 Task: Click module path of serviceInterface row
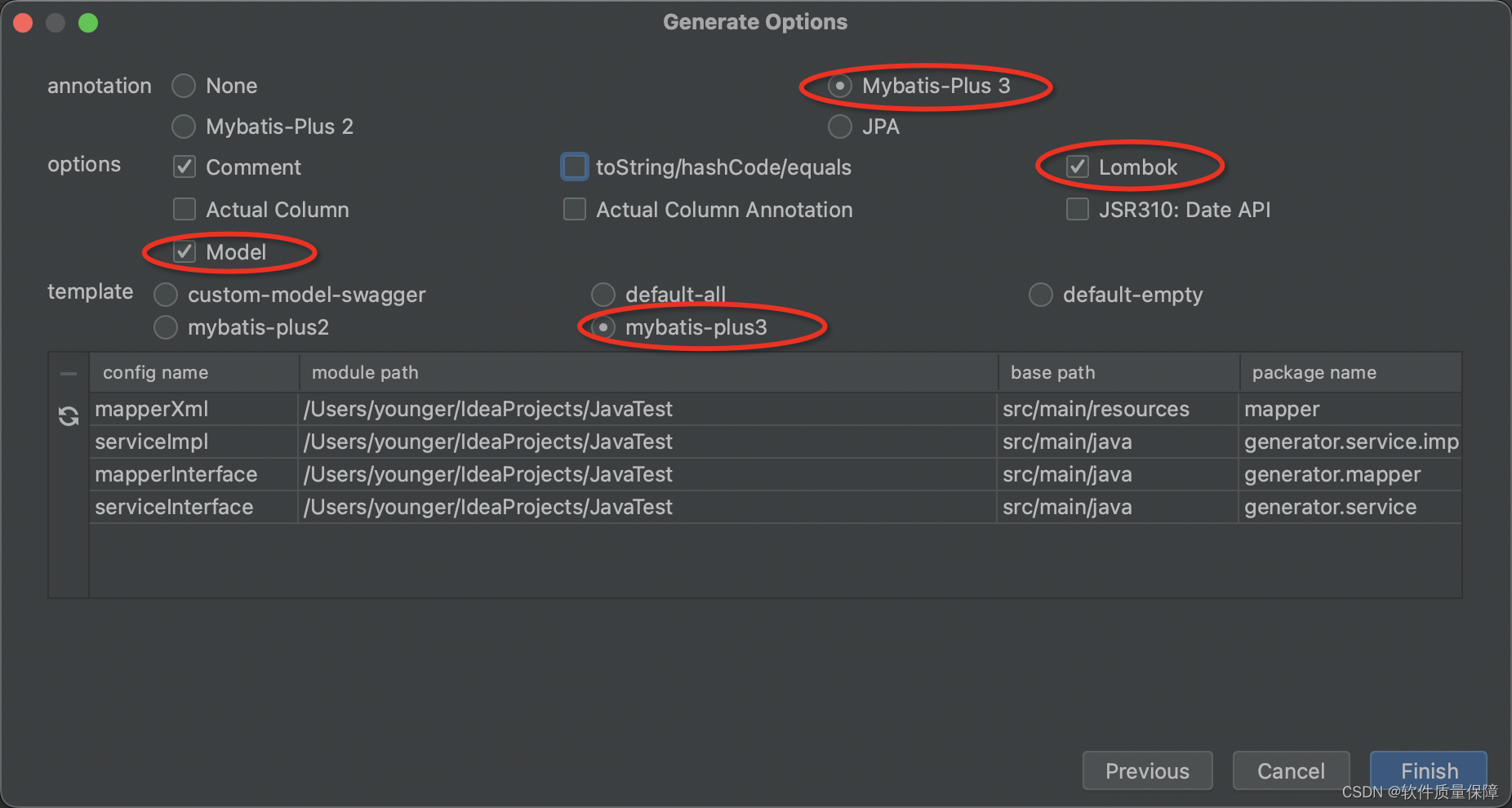(649, 507)
